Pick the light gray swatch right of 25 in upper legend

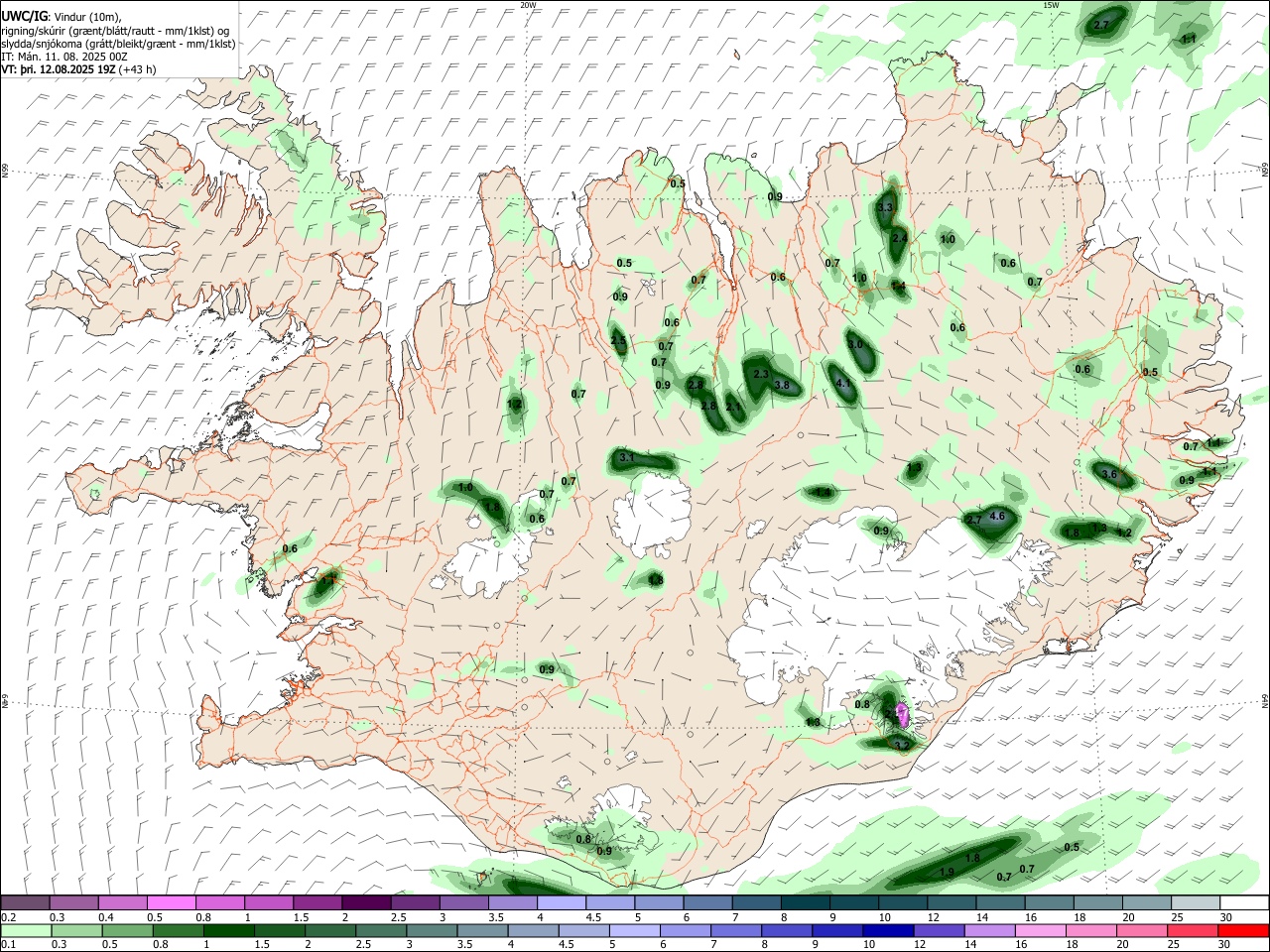click(1195, 903)
